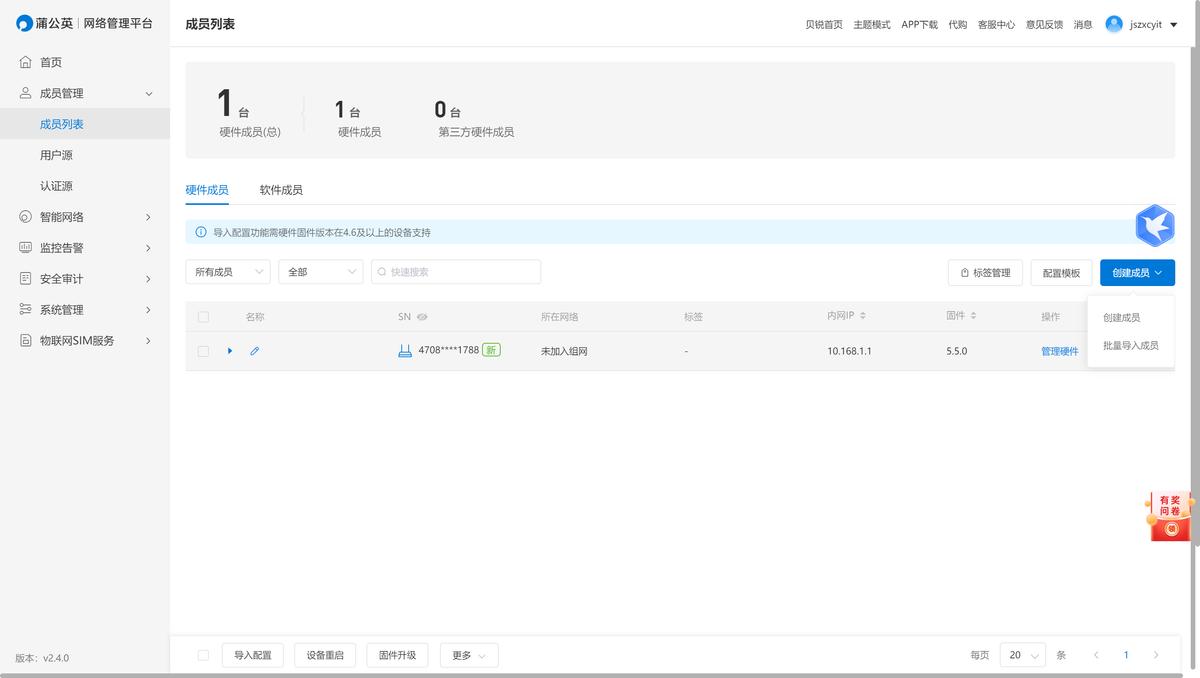Sort by 固件 column sort icon
The image size is (1200, 678).
tap(973, 316)
